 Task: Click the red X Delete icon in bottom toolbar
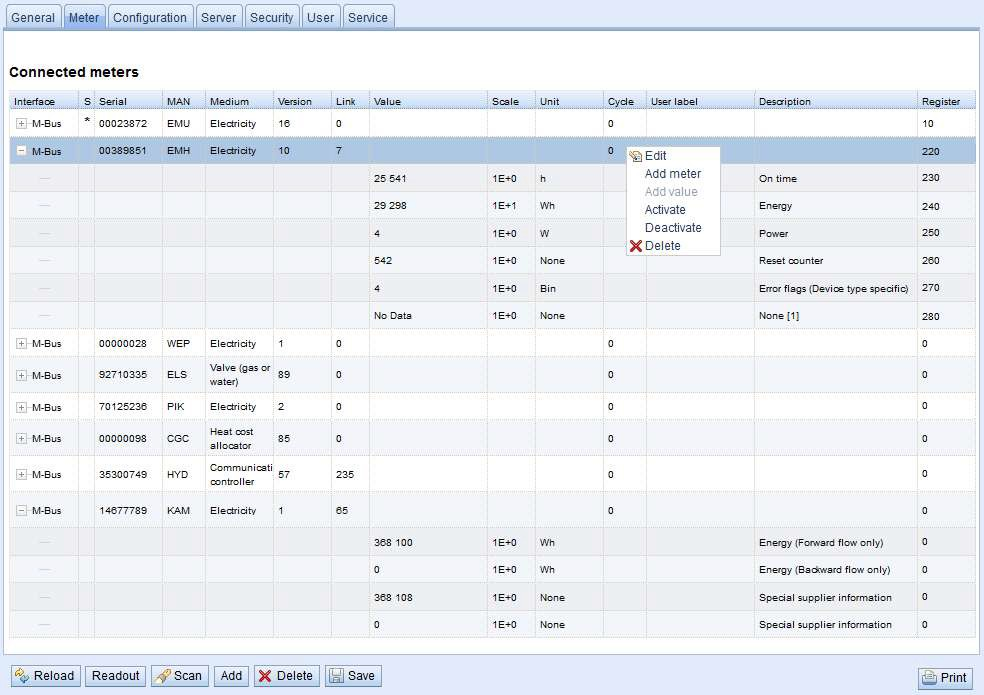[x=265, y=676]
